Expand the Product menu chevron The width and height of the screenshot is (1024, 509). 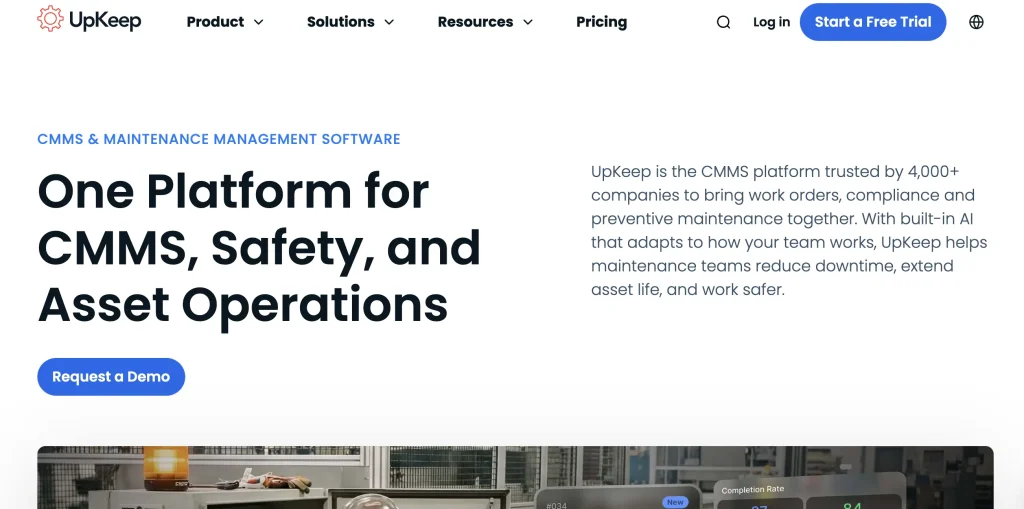click(x=259, y=22)
